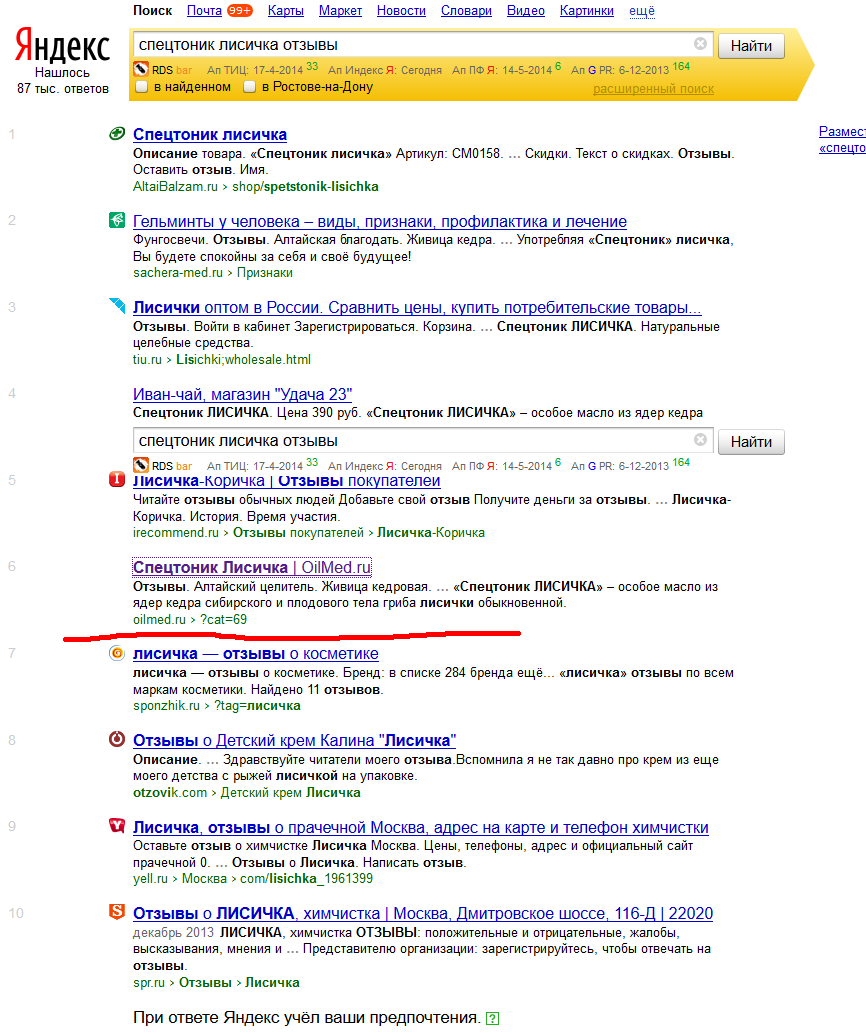Open the Иван-чай, магазин "Удача 23" result
This screenshot has width=866, height=1034.
[x=242, y=394]
